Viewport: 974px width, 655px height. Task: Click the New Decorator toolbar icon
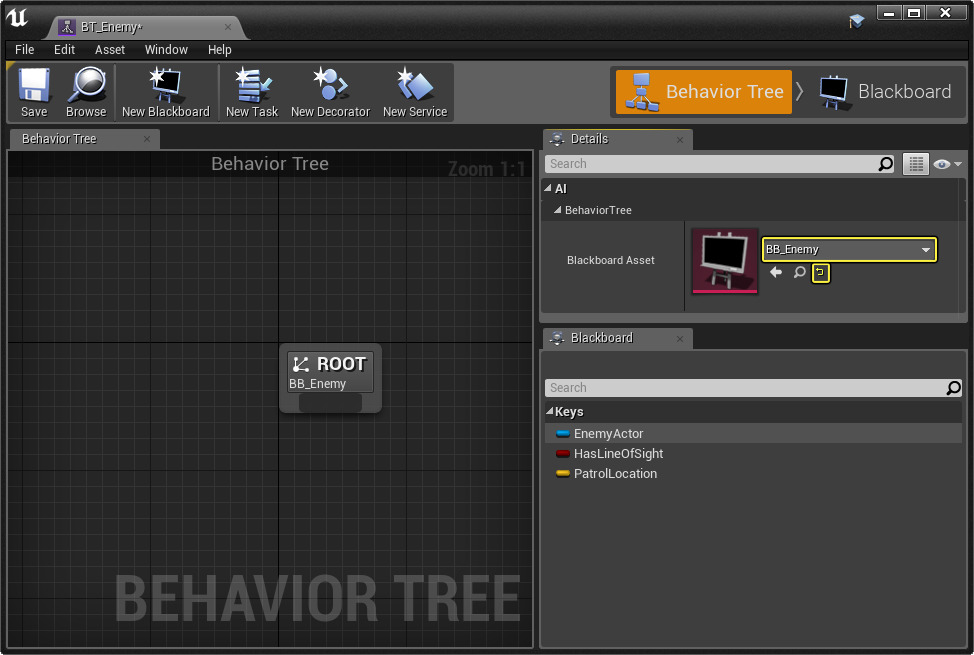pos(330,92)
